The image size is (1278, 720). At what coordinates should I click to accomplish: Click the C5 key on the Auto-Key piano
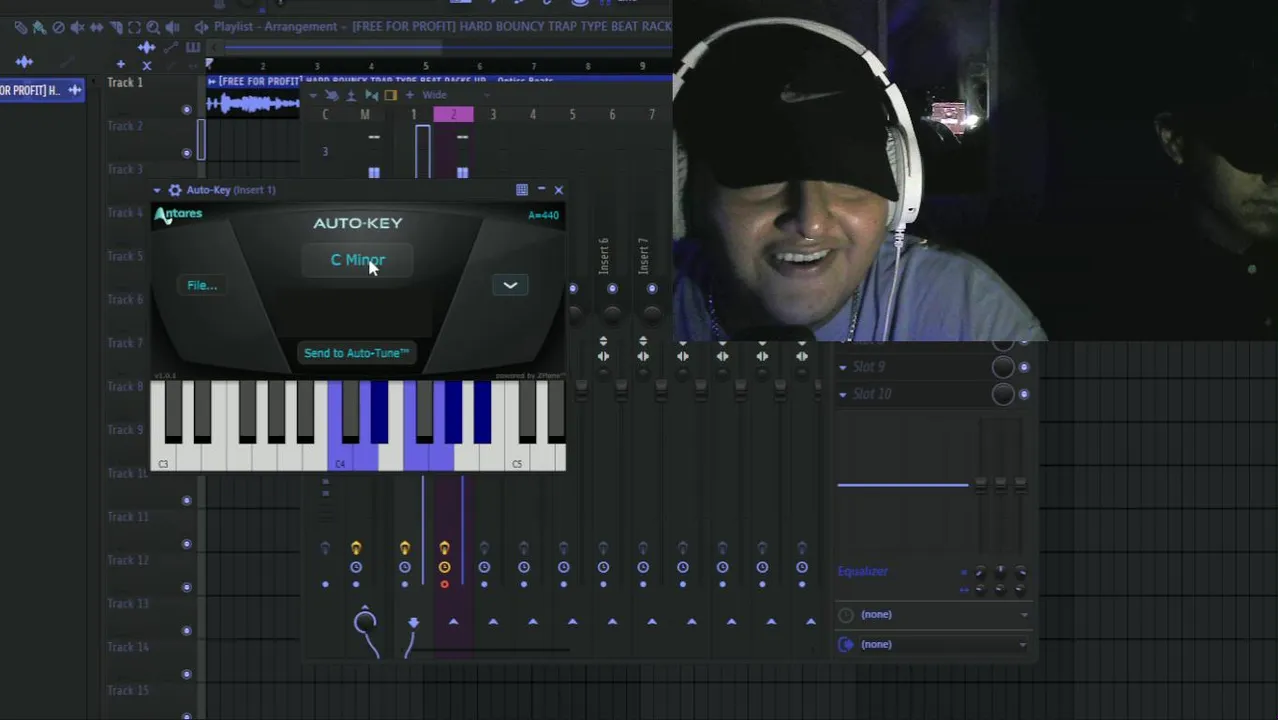(517, 455)
